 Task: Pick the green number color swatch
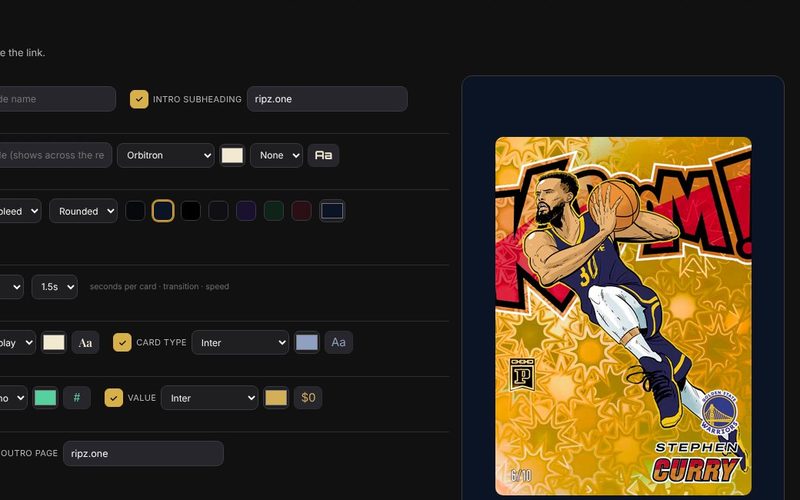coord(45,397)
